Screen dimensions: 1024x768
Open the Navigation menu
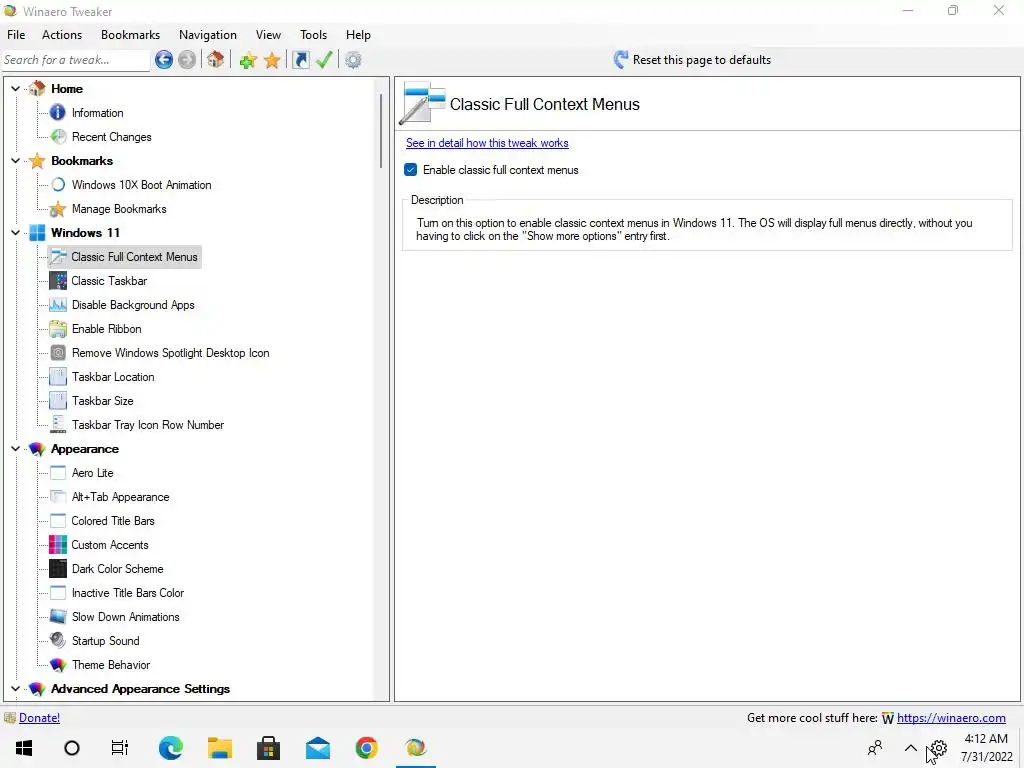click(208, 35)
